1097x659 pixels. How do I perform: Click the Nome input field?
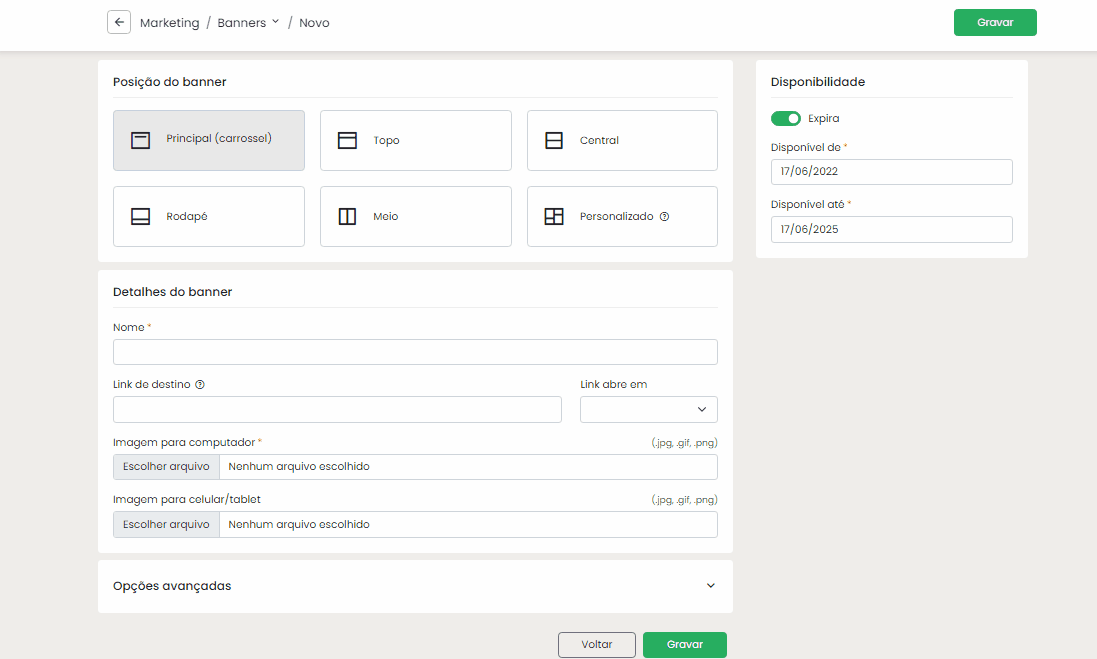tap(415, 352)
